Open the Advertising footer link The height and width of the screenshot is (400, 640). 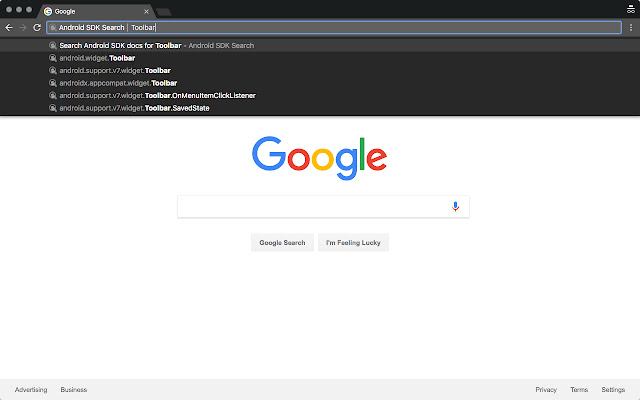(31, 390)
